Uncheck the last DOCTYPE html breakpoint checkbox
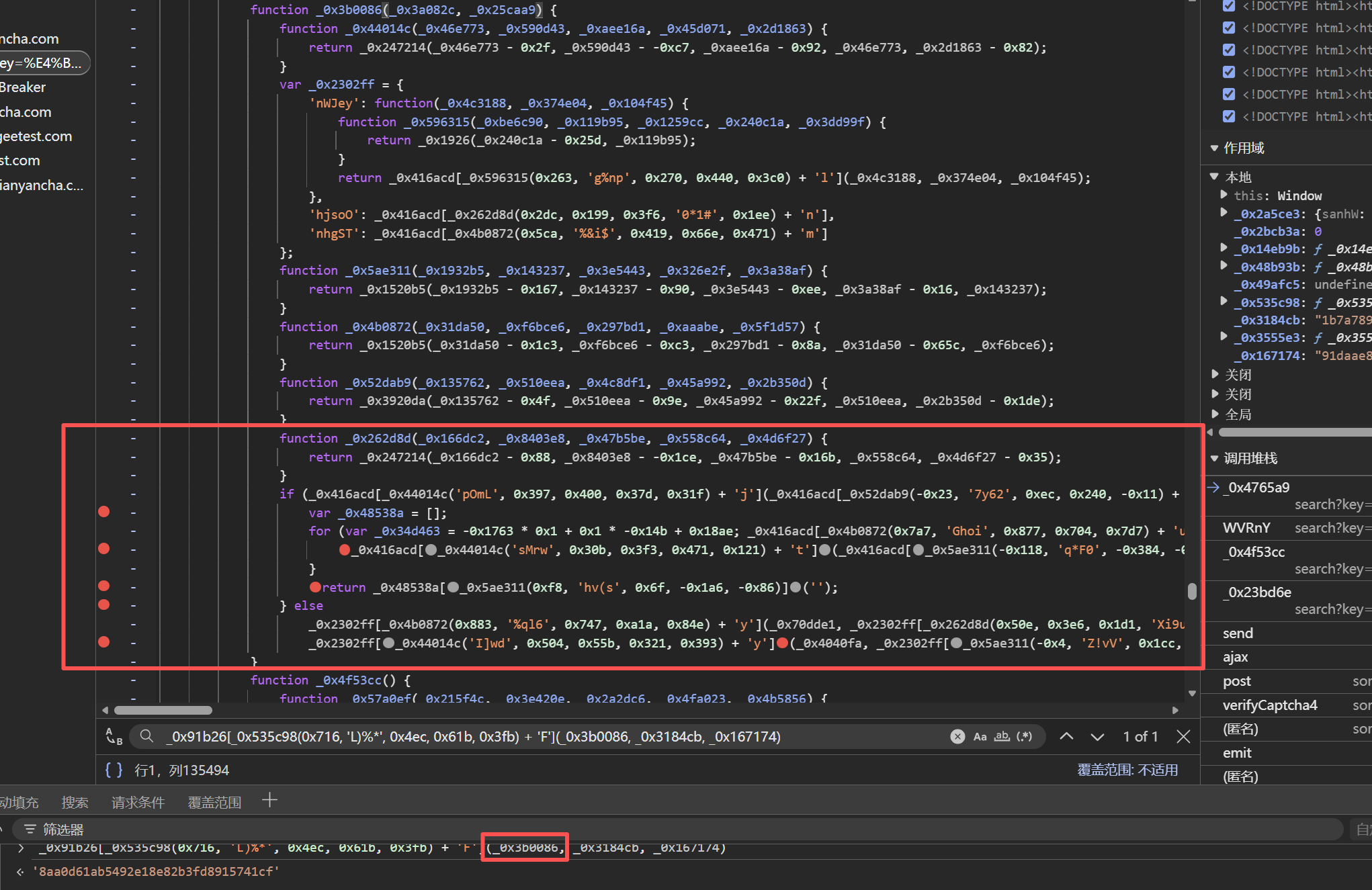Screen dimensions: 1372x890 [1229, 116]
